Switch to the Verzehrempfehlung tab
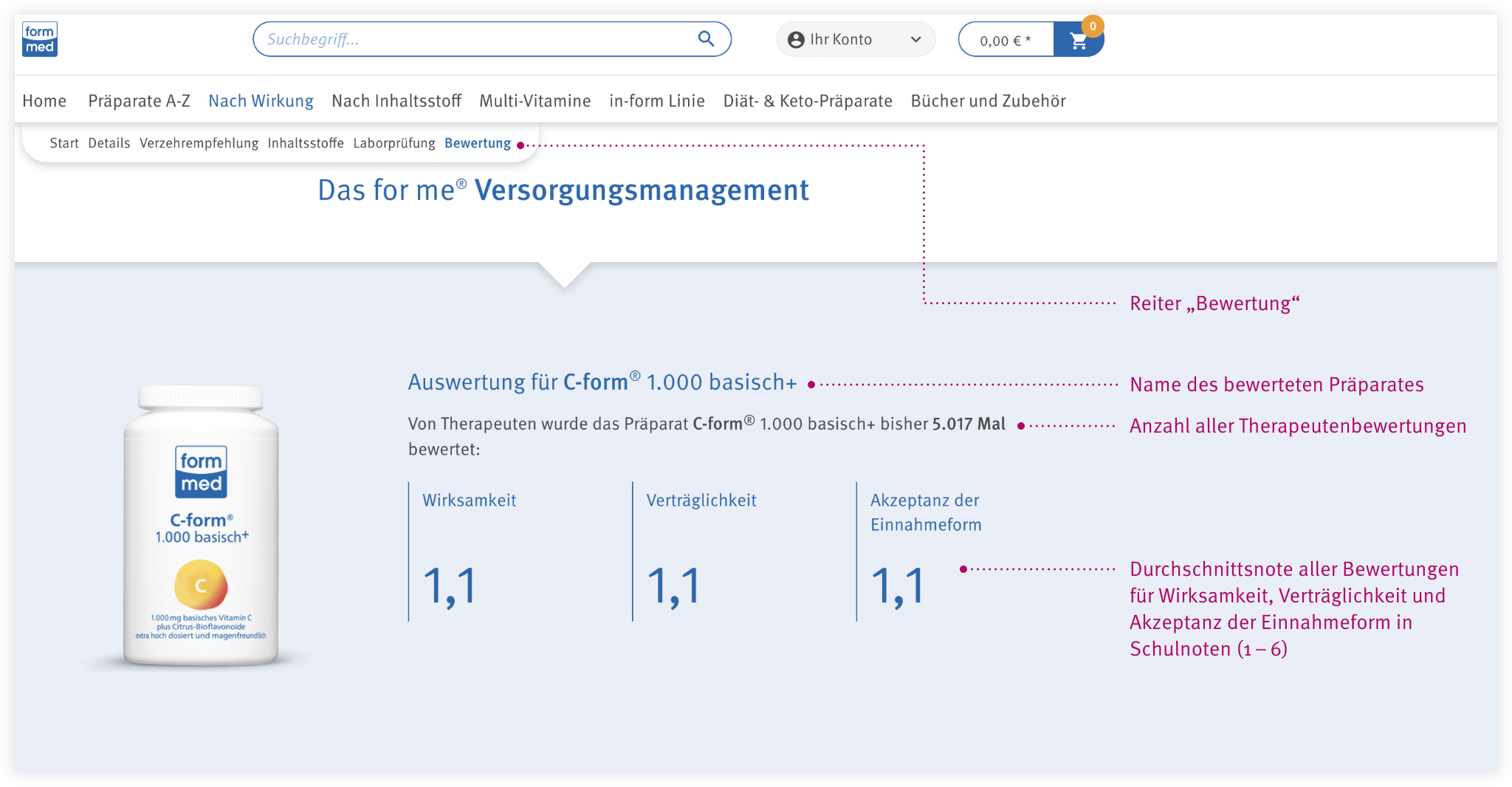Screen dimensions: 1512x787 click(x=199, y=143)
